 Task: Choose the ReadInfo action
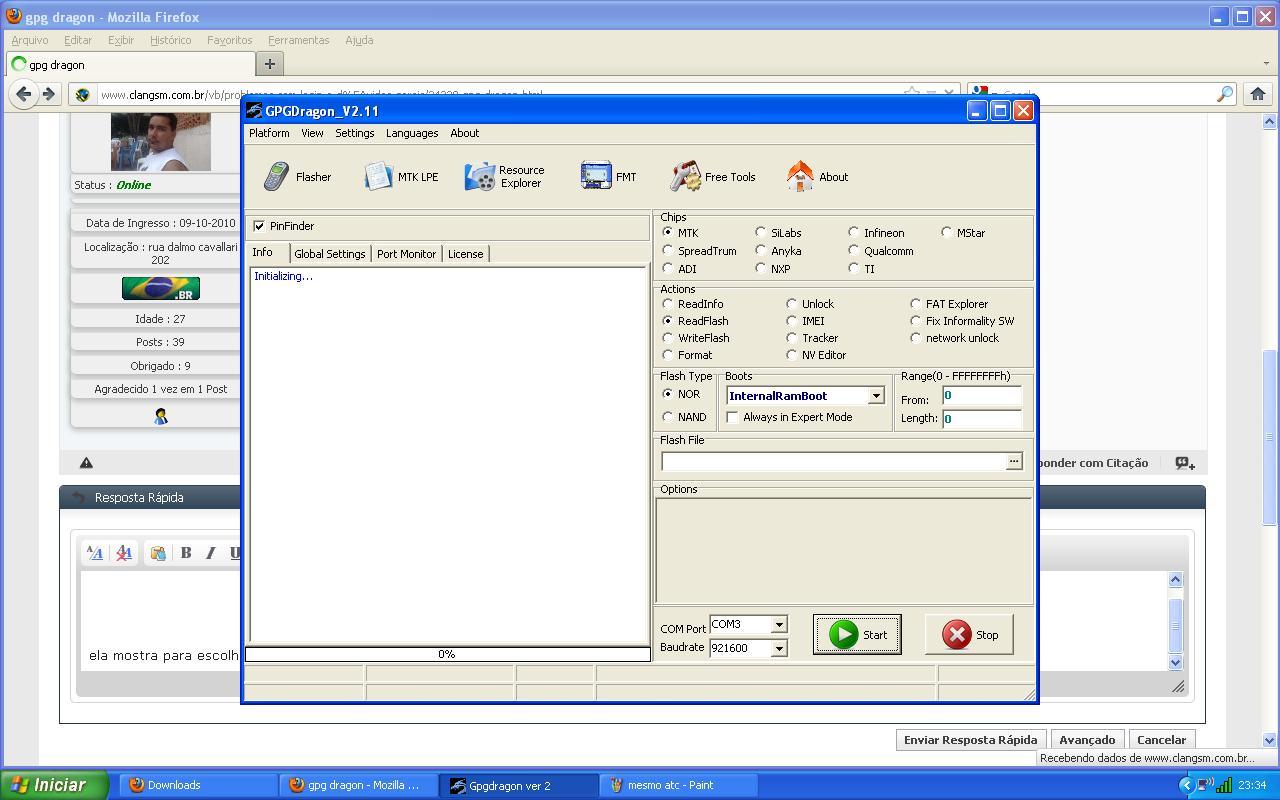(668, 304)
